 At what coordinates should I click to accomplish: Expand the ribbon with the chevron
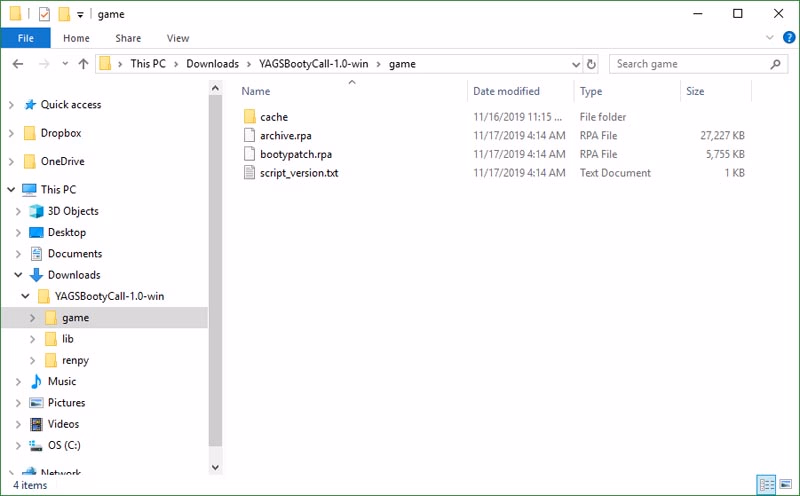769,38
